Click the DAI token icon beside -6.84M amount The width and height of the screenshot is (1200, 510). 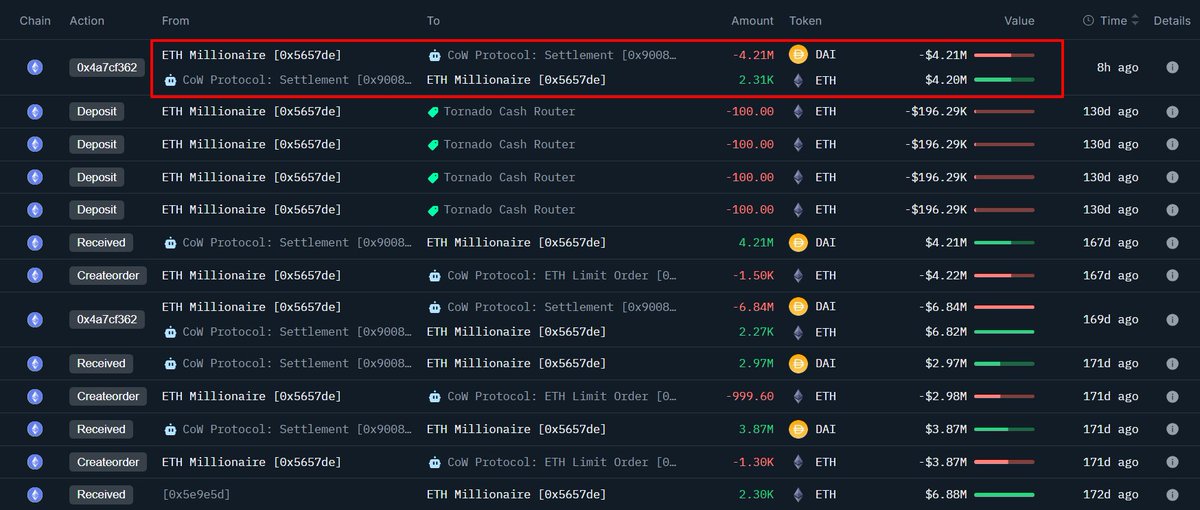coord(798,307)
